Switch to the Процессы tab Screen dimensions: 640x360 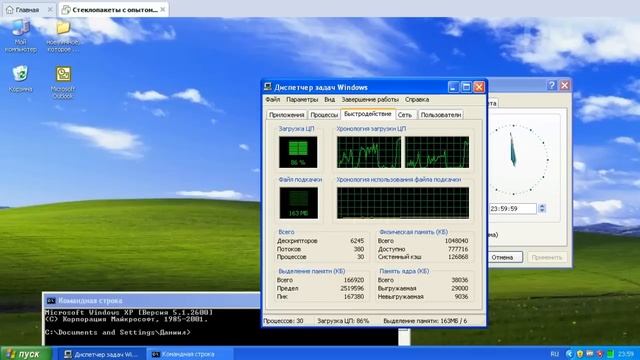point(324,115)
